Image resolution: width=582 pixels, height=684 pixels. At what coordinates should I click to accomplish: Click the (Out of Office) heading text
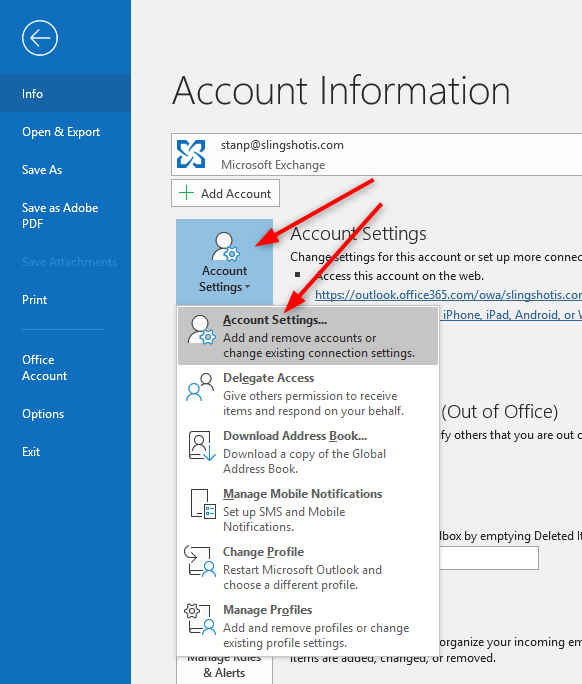click(x=500, y=412)
